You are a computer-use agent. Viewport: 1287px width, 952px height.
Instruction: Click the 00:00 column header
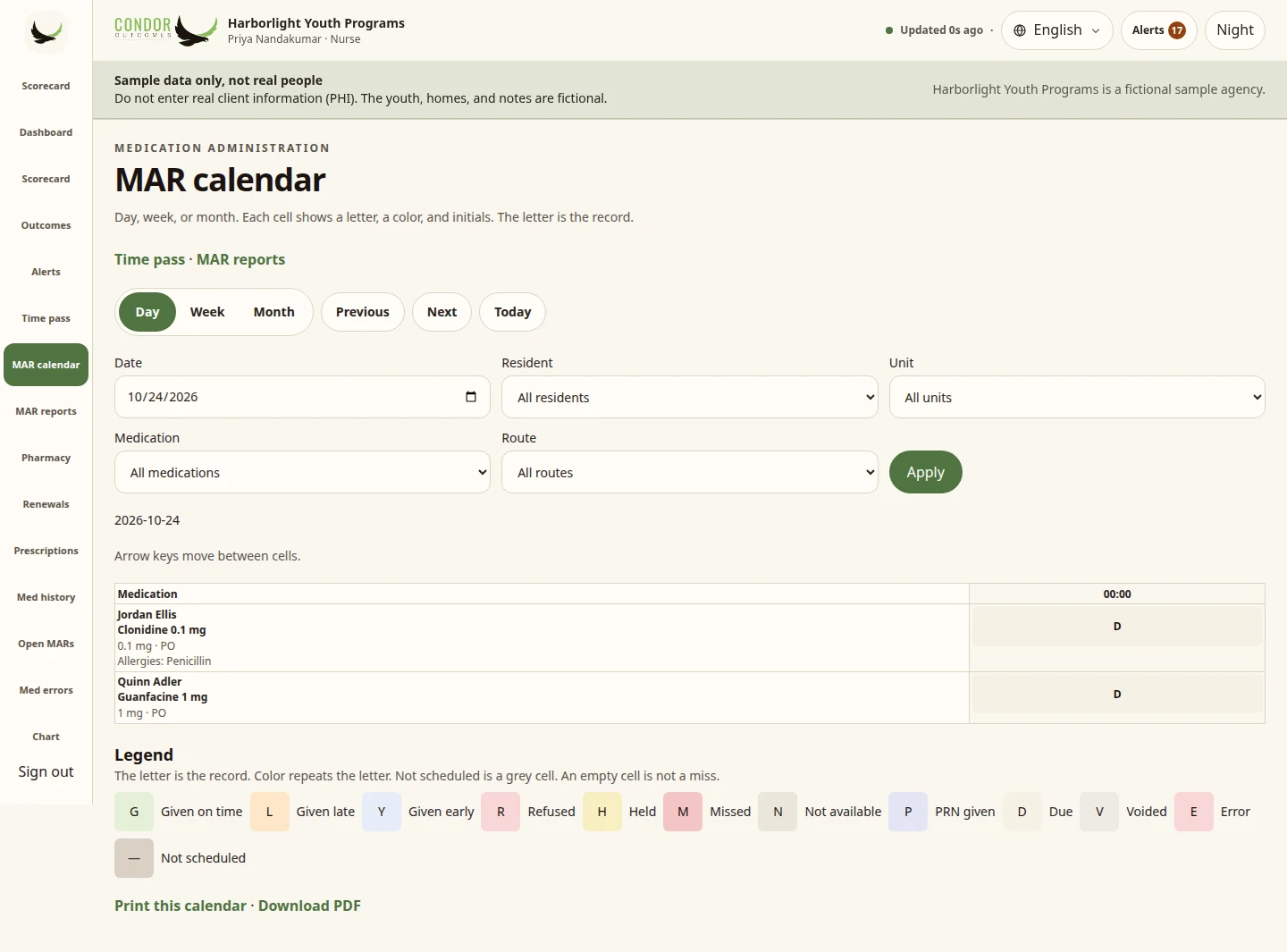pos(1117,594)
